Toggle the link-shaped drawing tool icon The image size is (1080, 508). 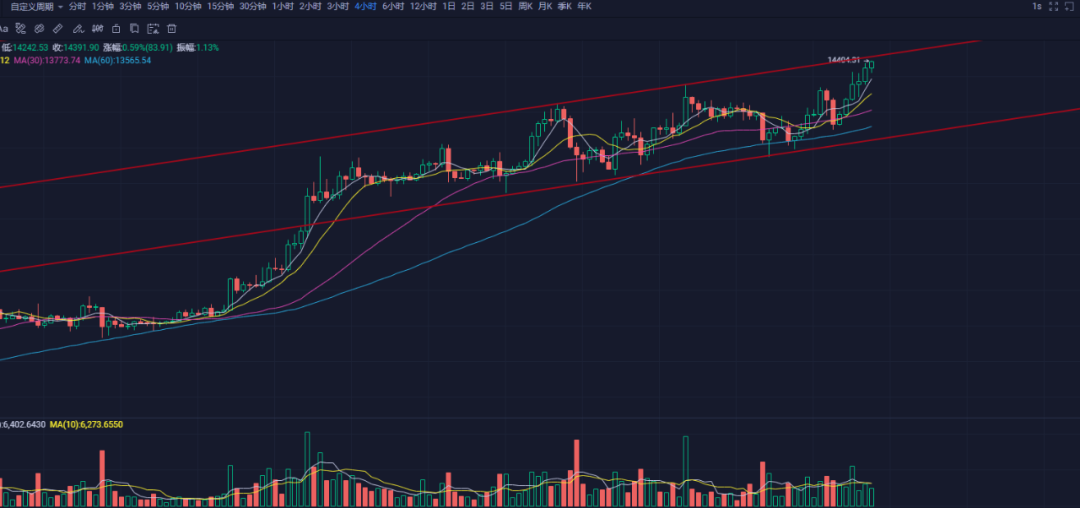39,29
